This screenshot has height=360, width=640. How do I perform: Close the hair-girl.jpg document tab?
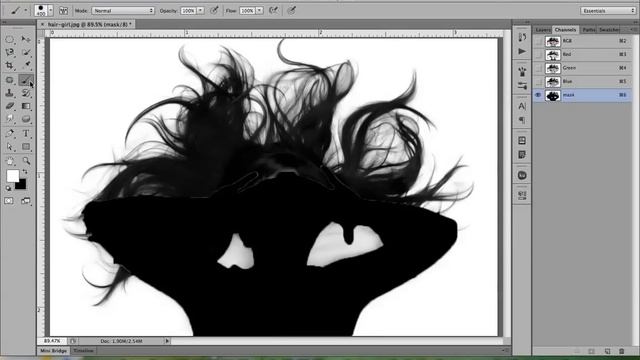point(42,24)
